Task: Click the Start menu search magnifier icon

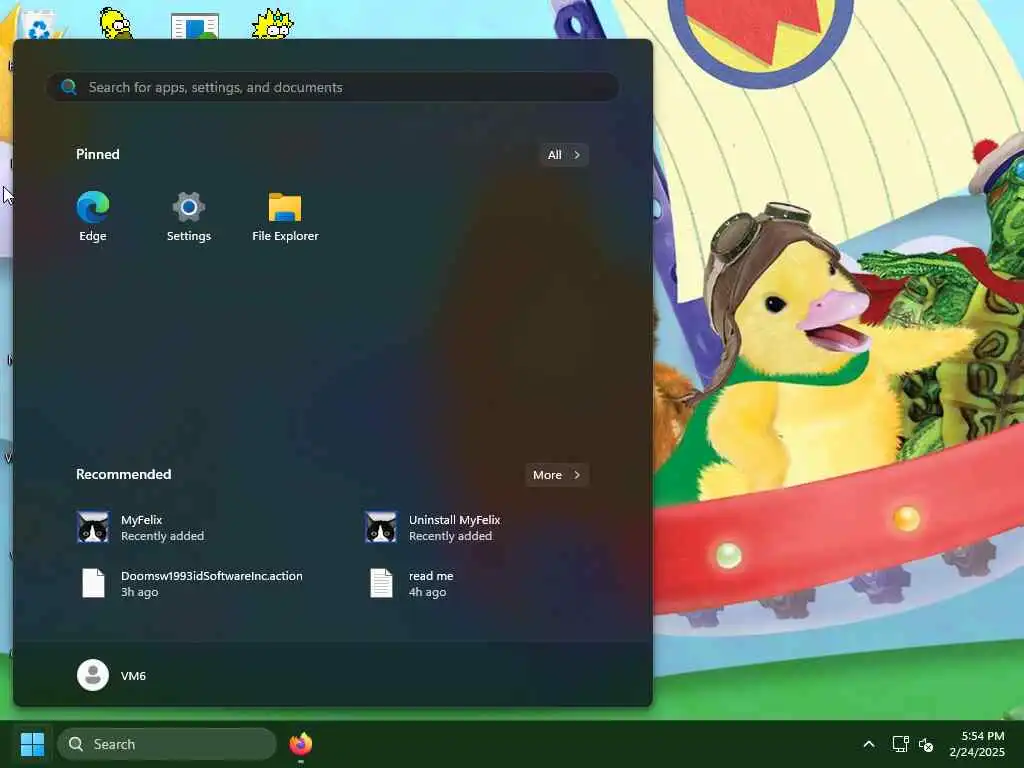Action: [69, 87]
